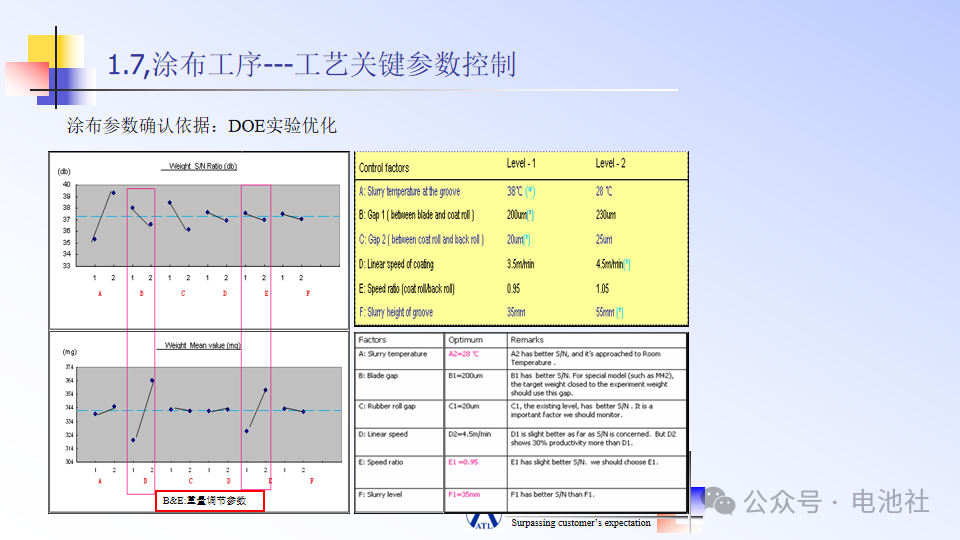
Task: Click the chart title "Weight Mean value (mg)"
Action: pos(202,345)
